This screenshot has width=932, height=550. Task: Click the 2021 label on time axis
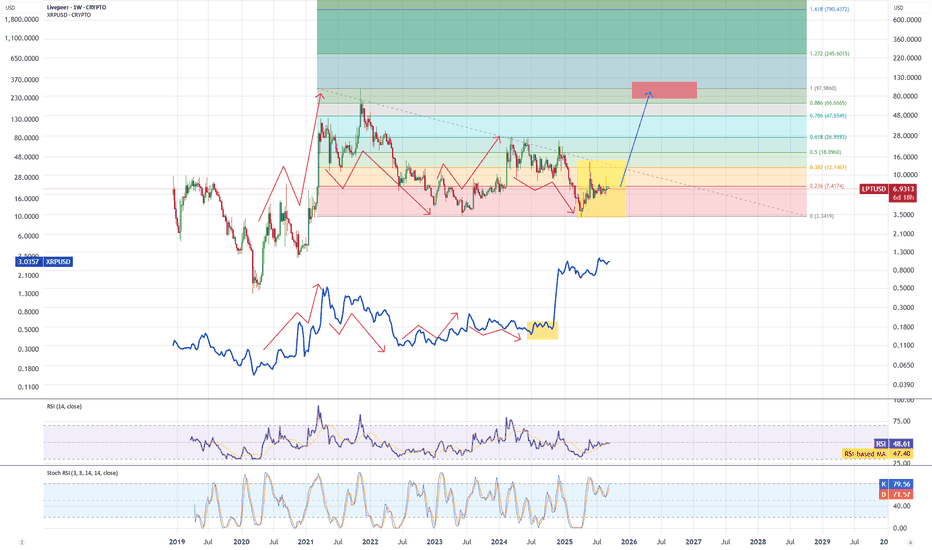coord(306,542)
